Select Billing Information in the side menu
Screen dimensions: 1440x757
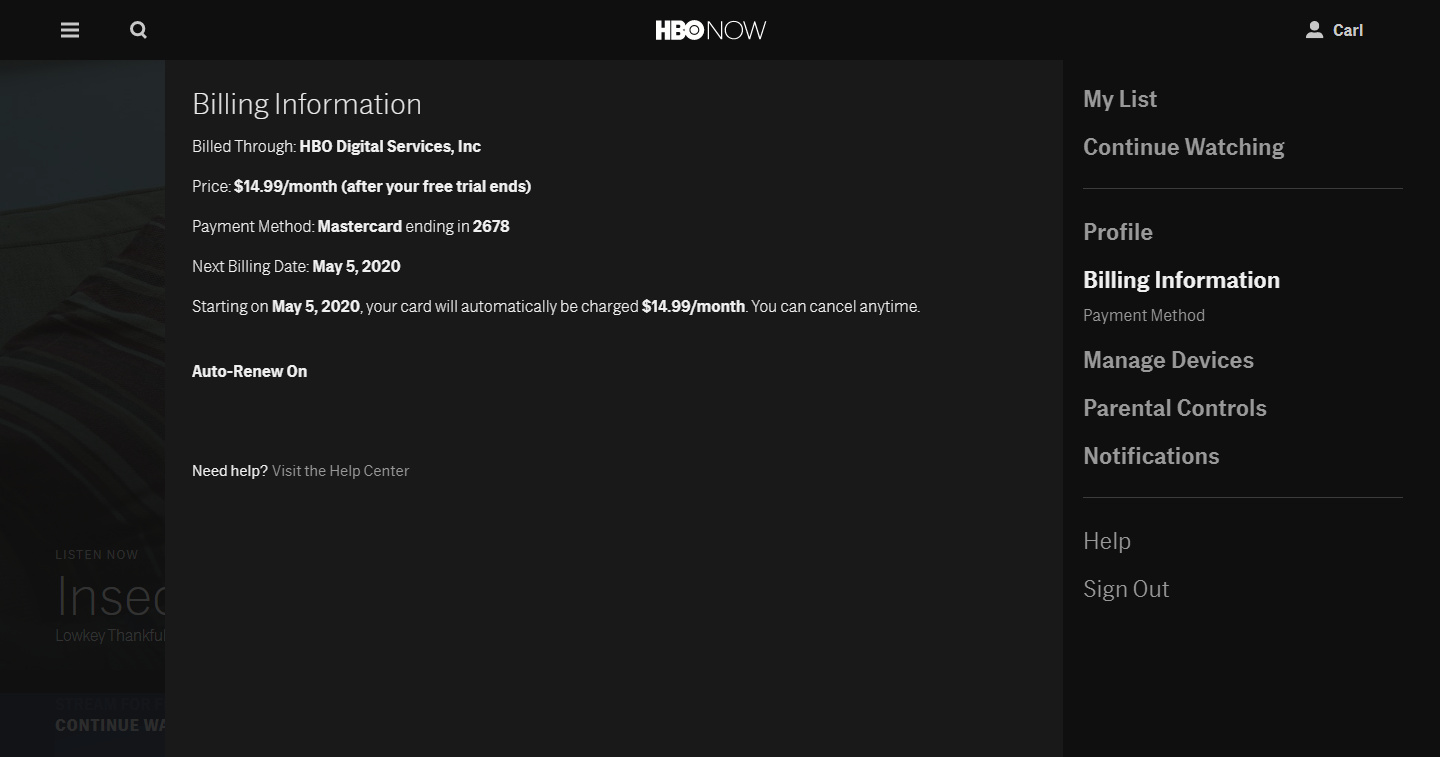point(1181,280)
